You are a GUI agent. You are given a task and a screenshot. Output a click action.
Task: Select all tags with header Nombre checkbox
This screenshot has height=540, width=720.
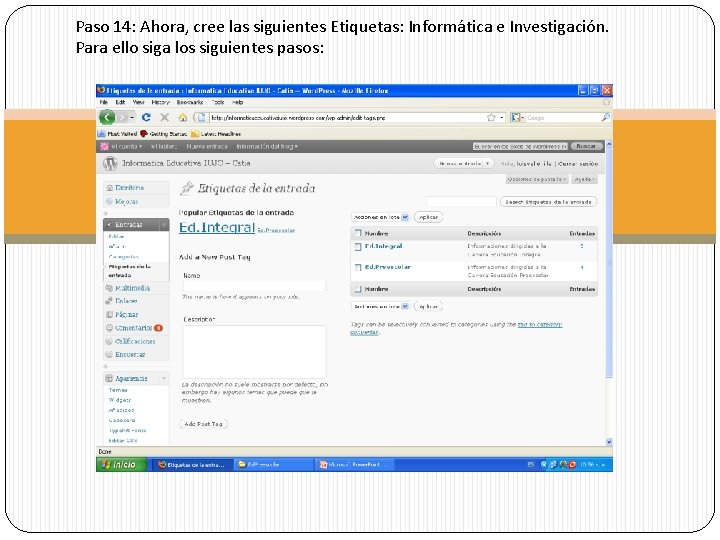point(358,233)
